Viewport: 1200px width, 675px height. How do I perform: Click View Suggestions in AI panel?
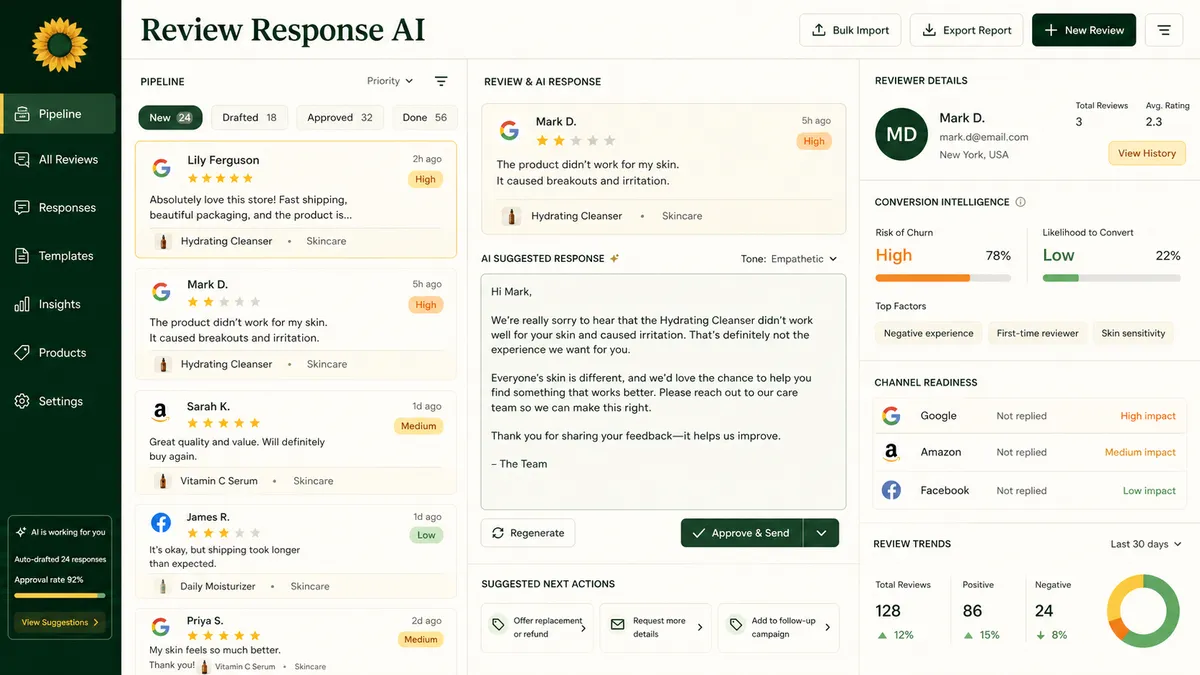[x=60, y=622]
